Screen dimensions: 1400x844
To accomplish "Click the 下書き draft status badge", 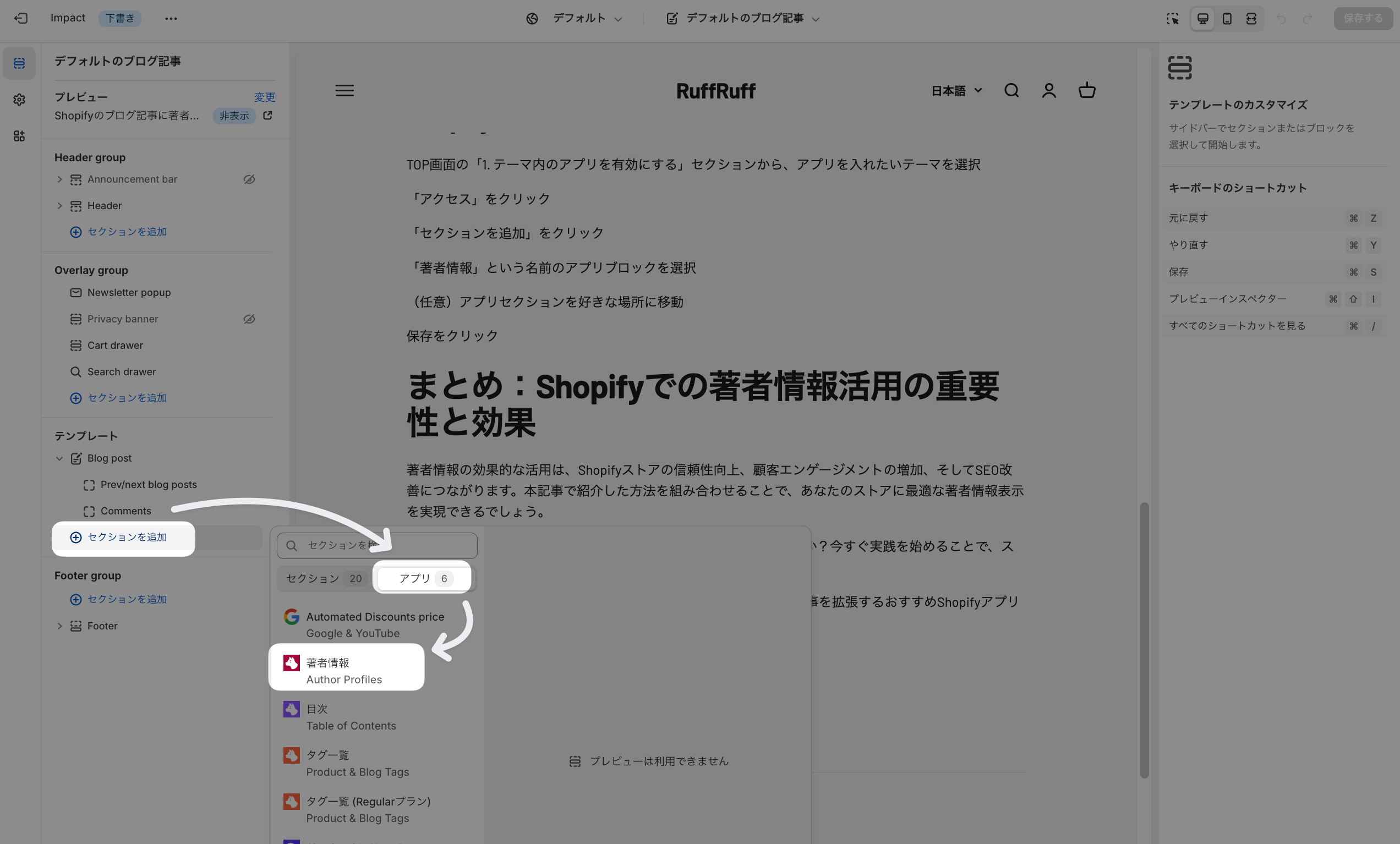I will (x=120, y=18).
